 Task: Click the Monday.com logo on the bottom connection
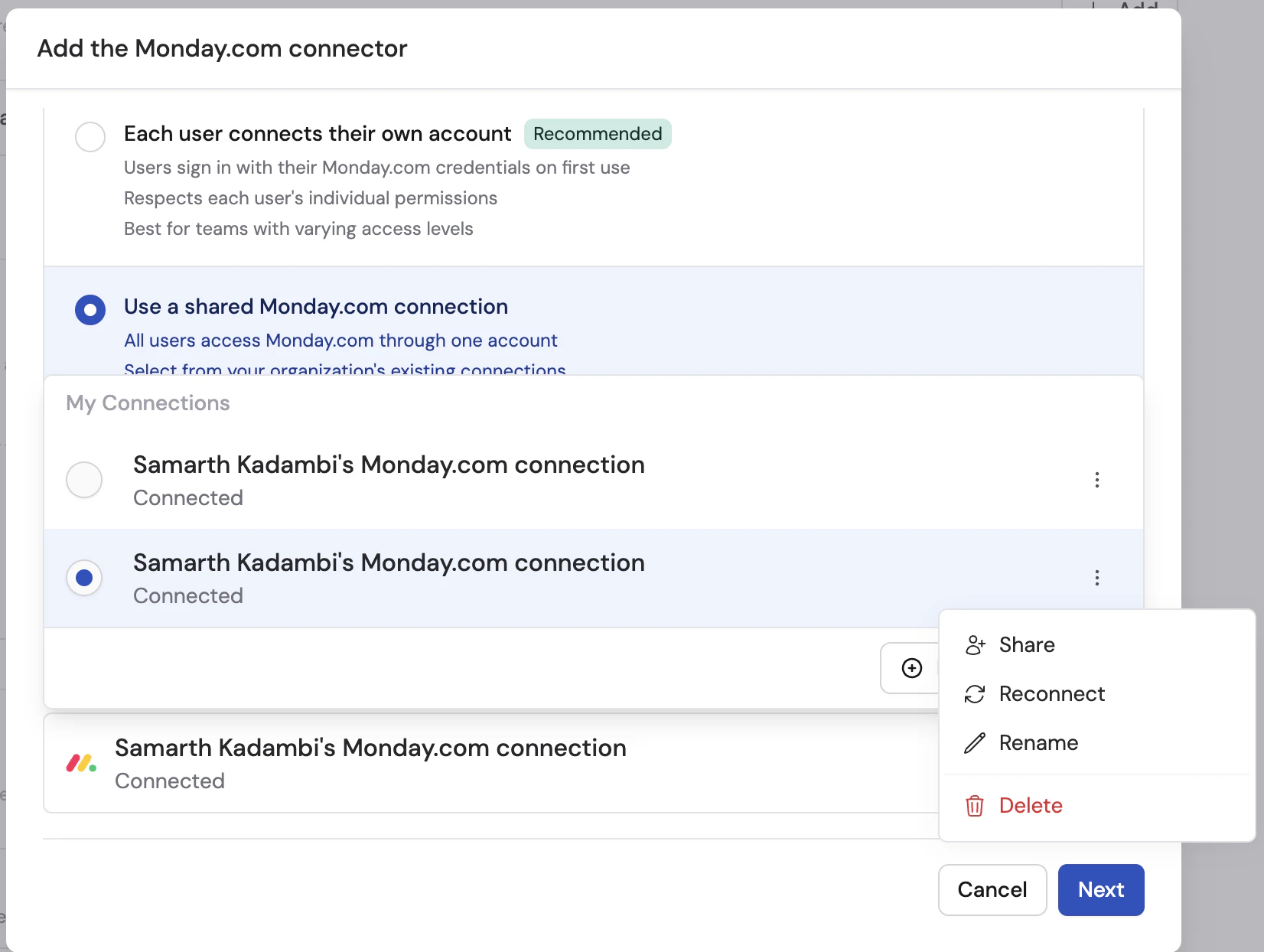[x=81, y=763]
